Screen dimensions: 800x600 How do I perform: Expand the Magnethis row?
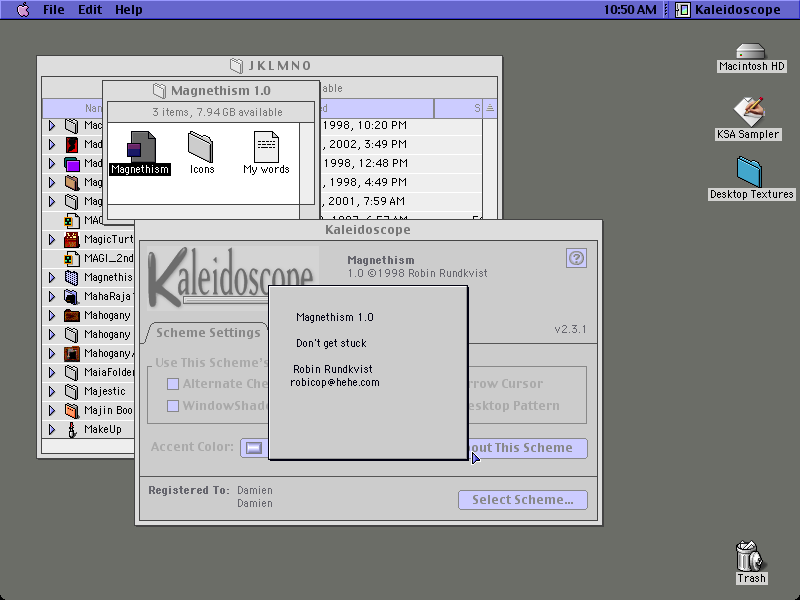pyautogui.click(x=52, y=278)
